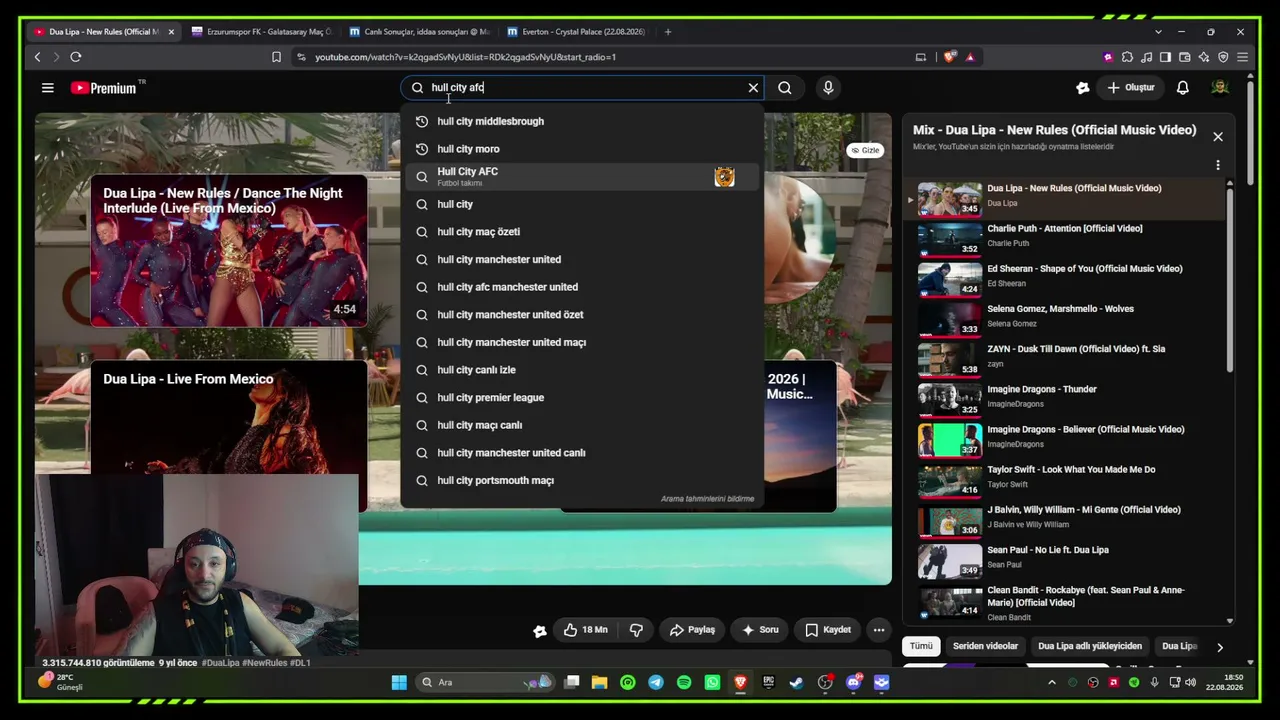The width and height of the screenshot is (1280, 720).
Task: Open the account avatar menu
Action: tap(1219, 88)
